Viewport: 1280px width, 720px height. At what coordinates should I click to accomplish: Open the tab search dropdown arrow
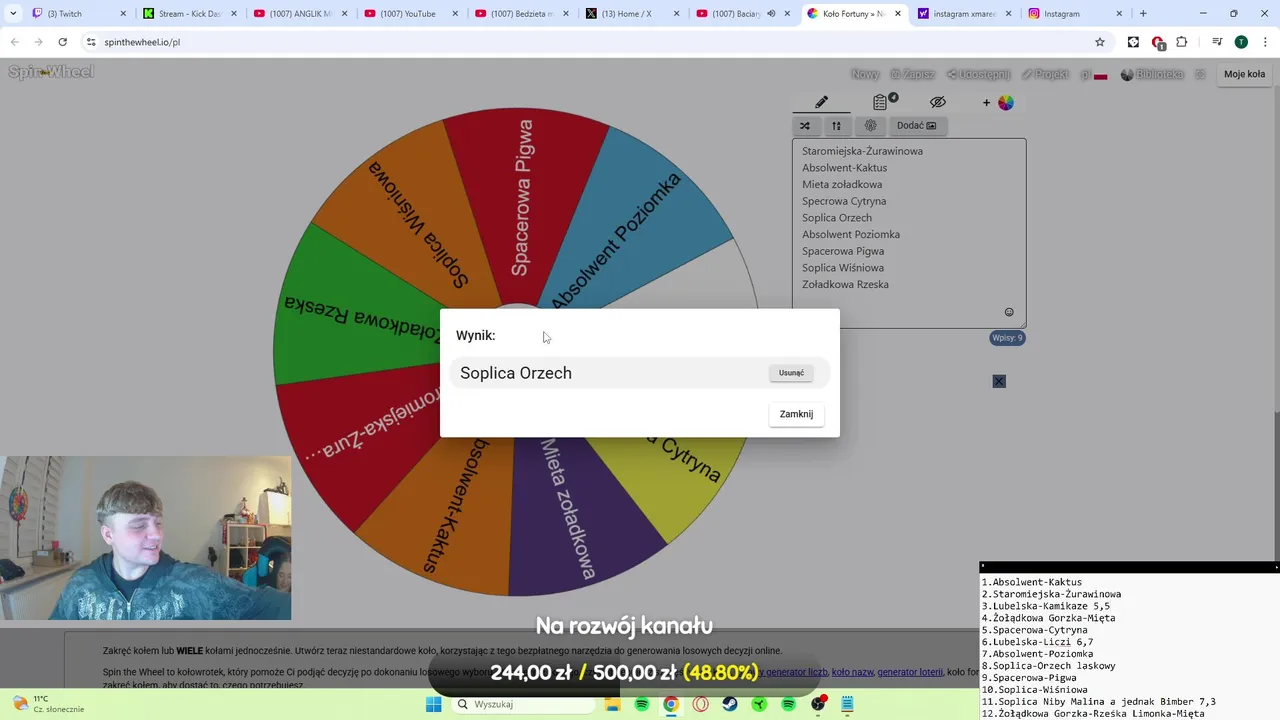click(13, 14)
